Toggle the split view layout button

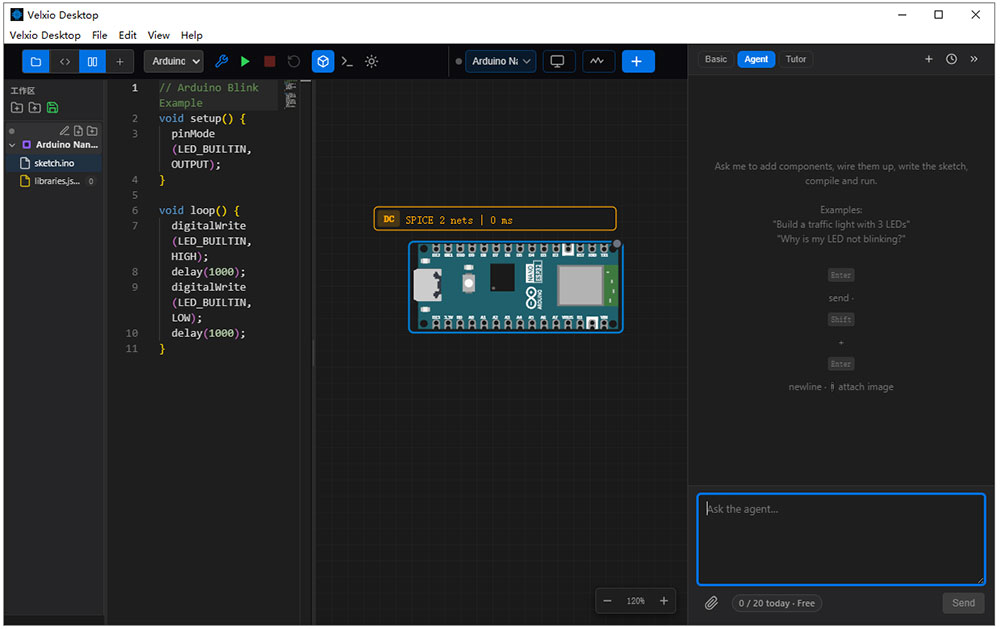click(x=92, y=62)
